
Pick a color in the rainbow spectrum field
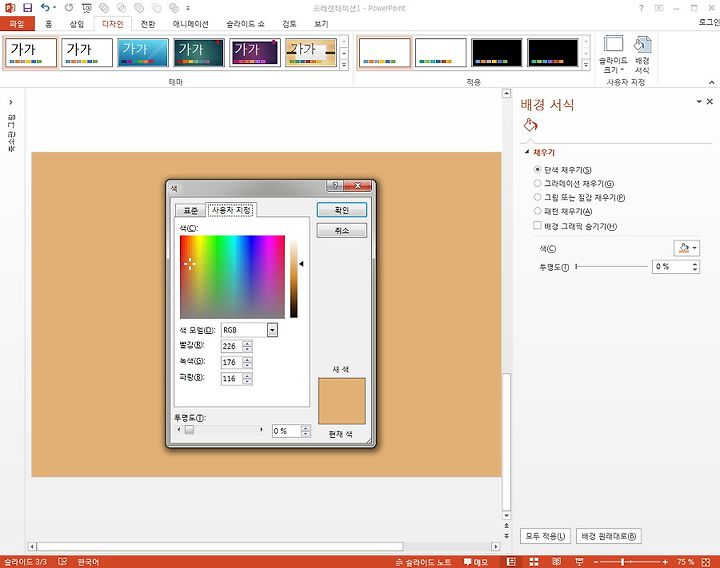point(232,277)
